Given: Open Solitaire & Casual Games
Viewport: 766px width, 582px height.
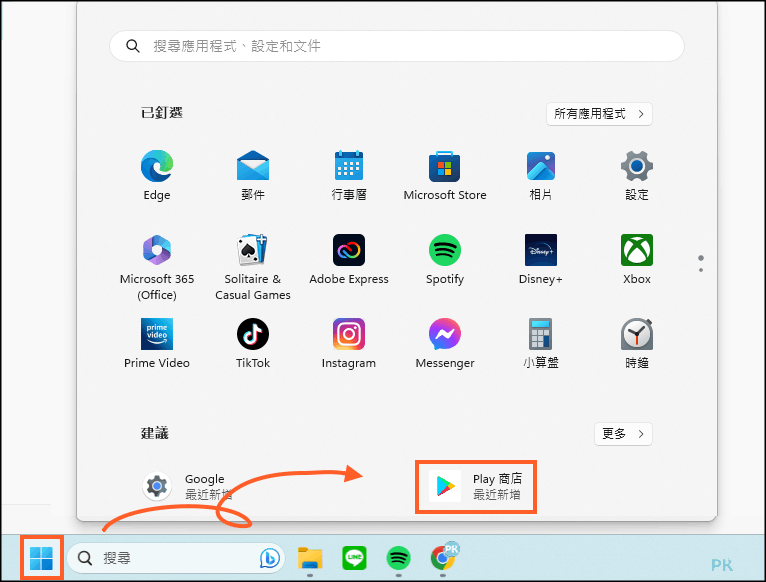Looking at the screenshot, I should coord(253,267).
